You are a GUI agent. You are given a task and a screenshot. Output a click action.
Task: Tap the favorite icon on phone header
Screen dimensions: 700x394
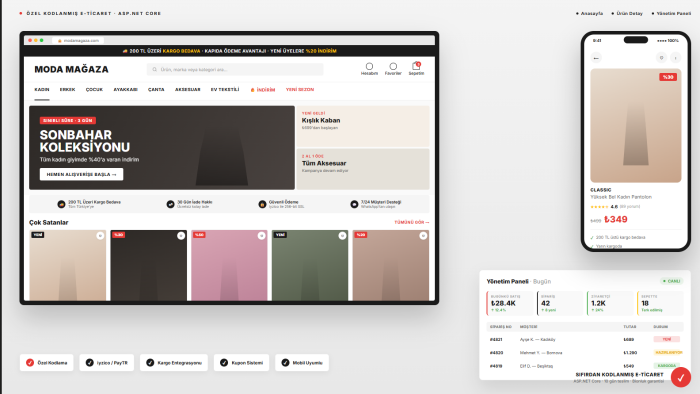point(662,58)
